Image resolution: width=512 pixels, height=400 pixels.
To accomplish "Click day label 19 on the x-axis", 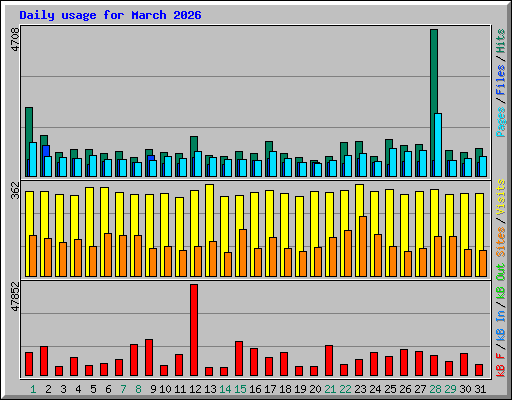I will tap(300, 389).
